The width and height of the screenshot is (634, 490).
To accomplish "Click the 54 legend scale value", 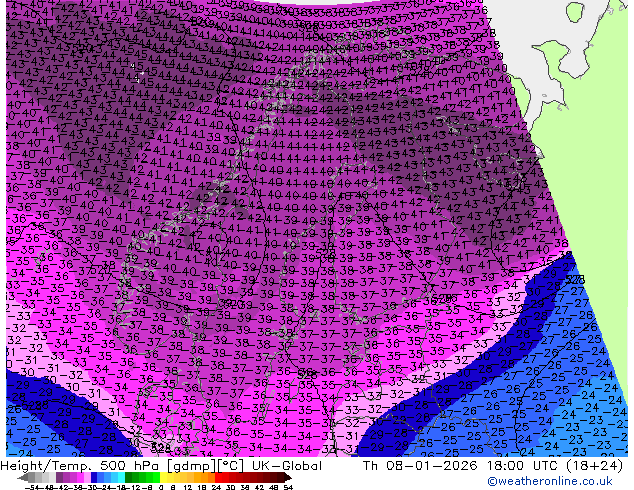I will click(288, 487).
